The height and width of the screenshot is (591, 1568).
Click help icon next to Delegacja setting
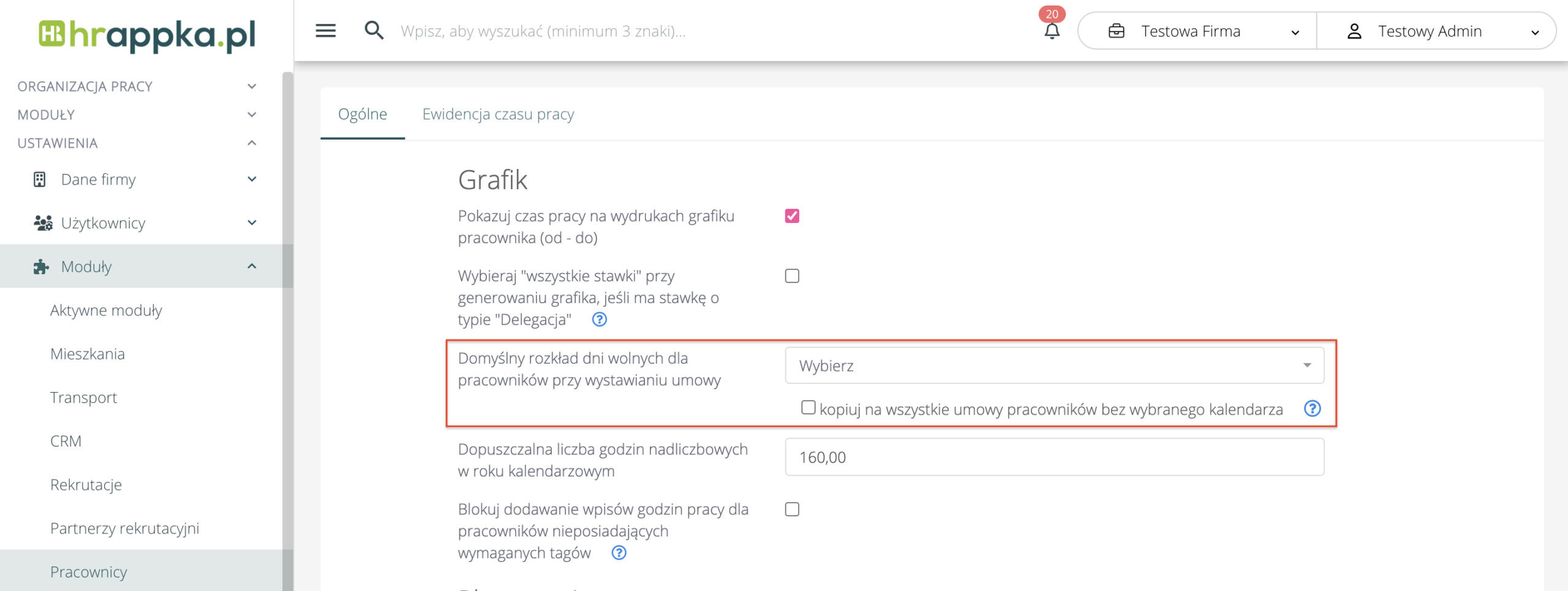[x=599, y=320]
